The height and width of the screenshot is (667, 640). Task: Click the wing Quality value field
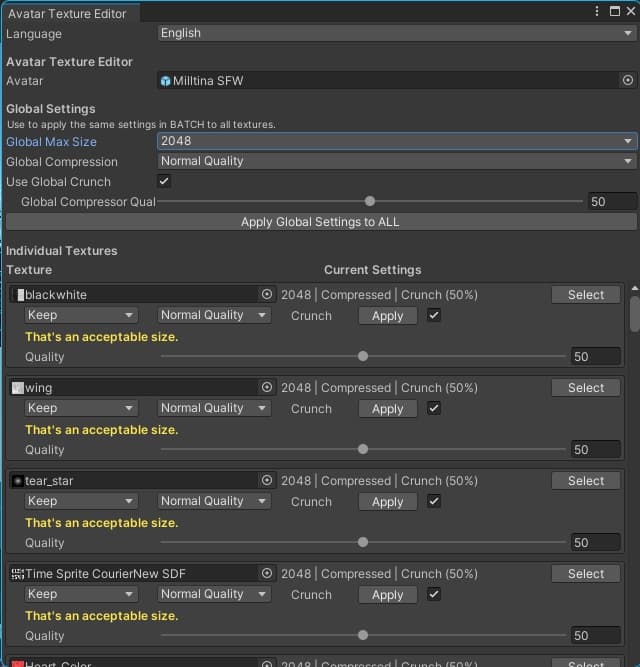(x=595, y=450)
